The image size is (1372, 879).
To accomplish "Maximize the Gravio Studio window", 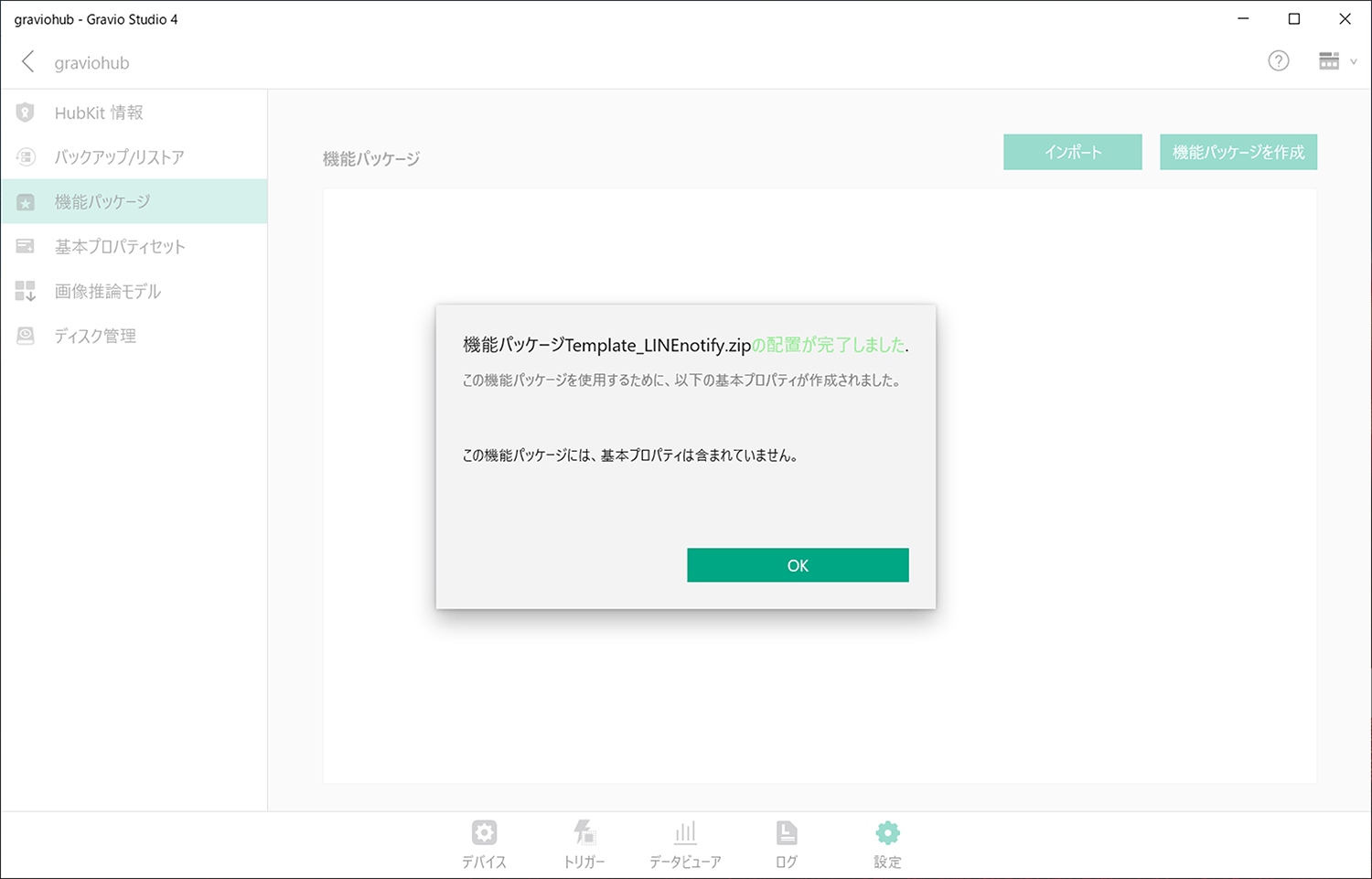I will (x=1294, y=18).
